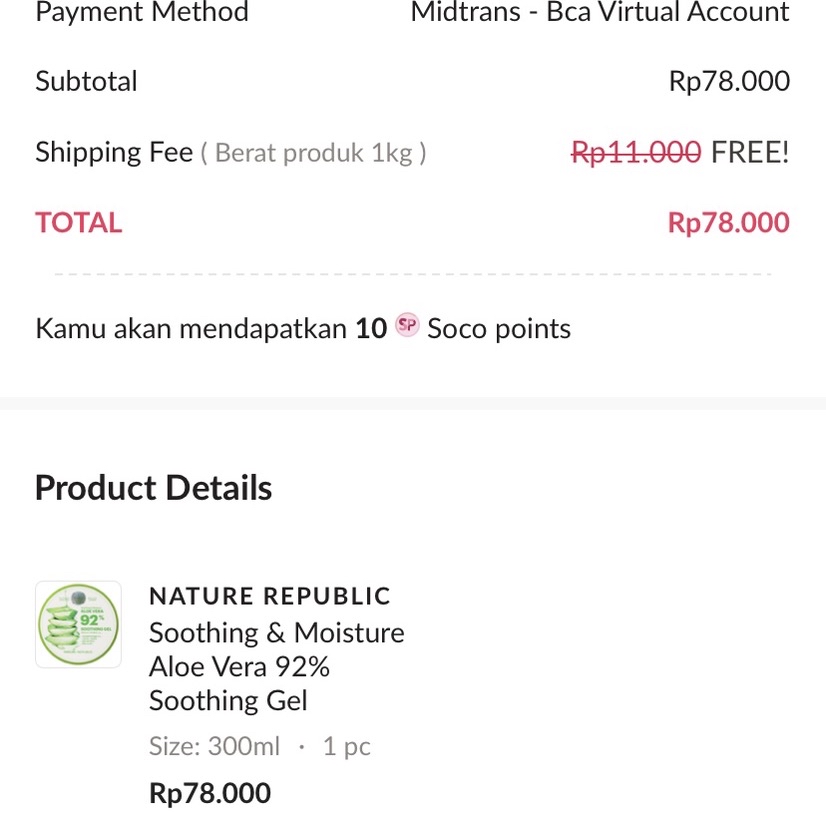Tap the NATURE REPUBLIC brand name
The image size is (826, 824).
point(269,596)
